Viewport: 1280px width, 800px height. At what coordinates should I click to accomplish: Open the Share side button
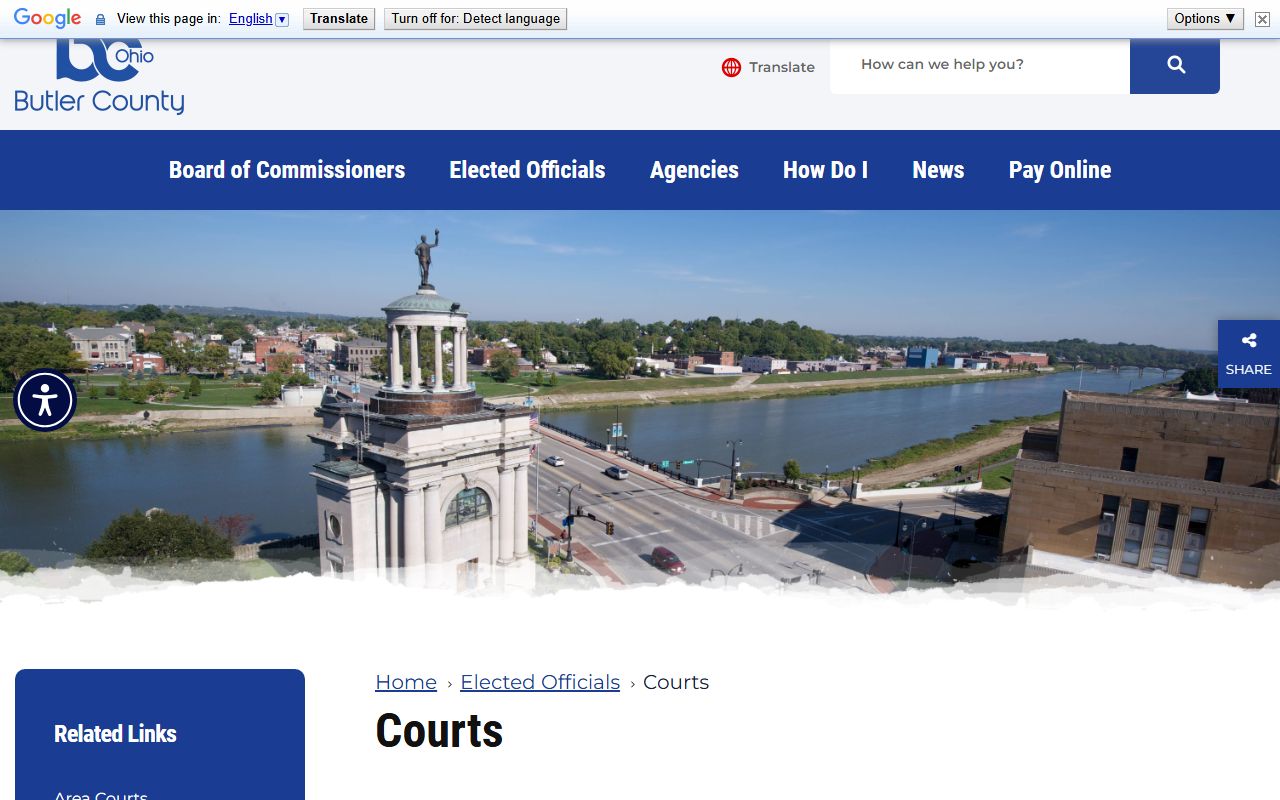click(1249, 354)
